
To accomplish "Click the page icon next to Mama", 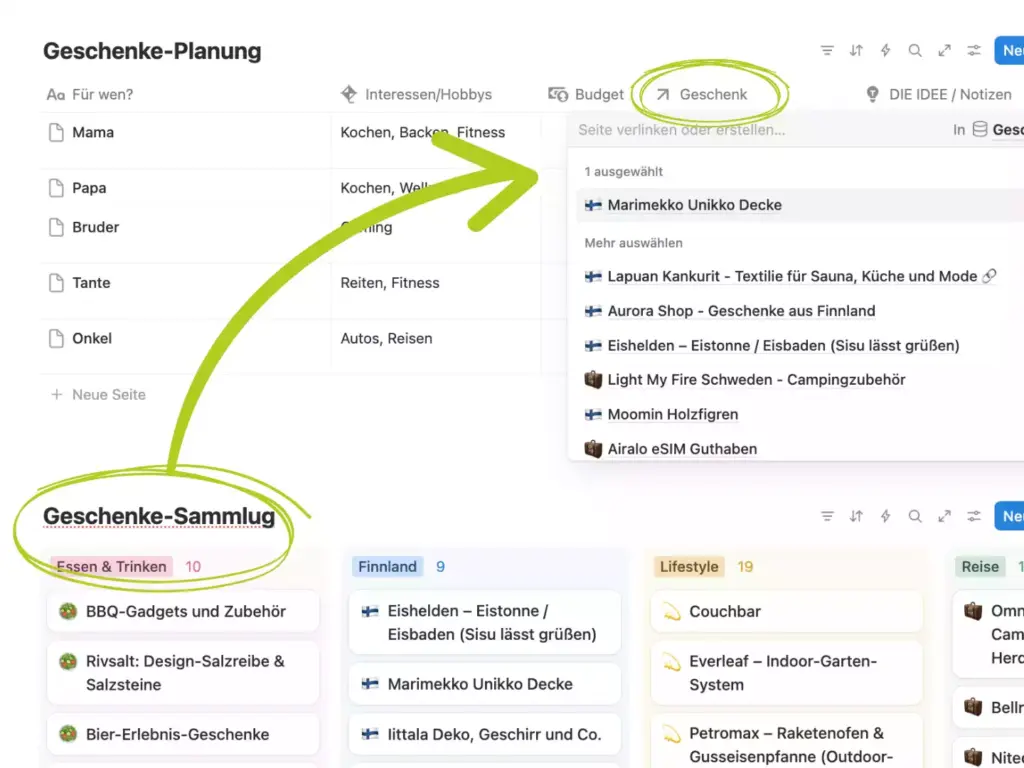I will [x=57, y=131].
